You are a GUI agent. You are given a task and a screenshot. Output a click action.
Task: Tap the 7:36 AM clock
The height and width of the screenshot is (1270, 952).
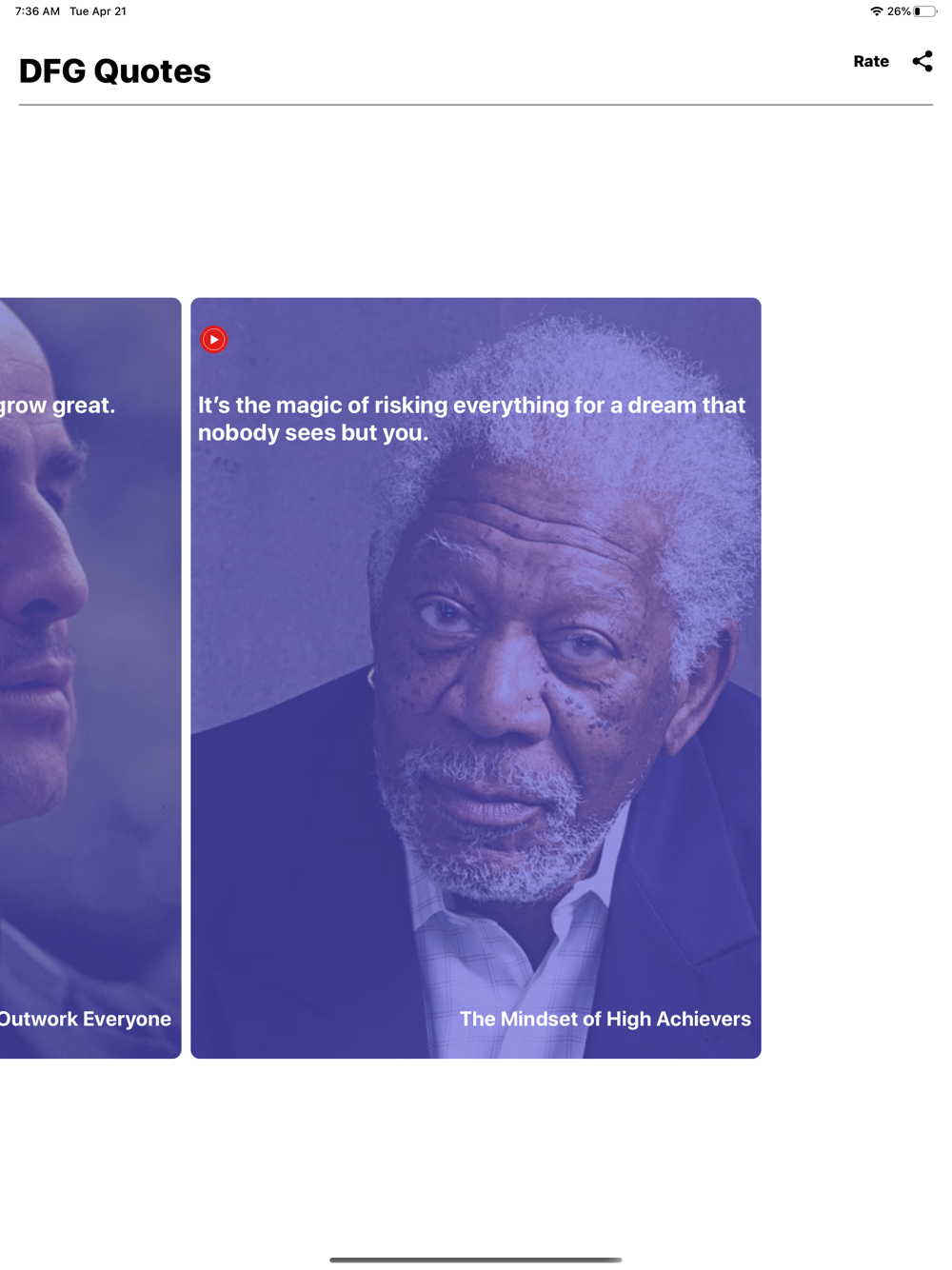(37, 11)
